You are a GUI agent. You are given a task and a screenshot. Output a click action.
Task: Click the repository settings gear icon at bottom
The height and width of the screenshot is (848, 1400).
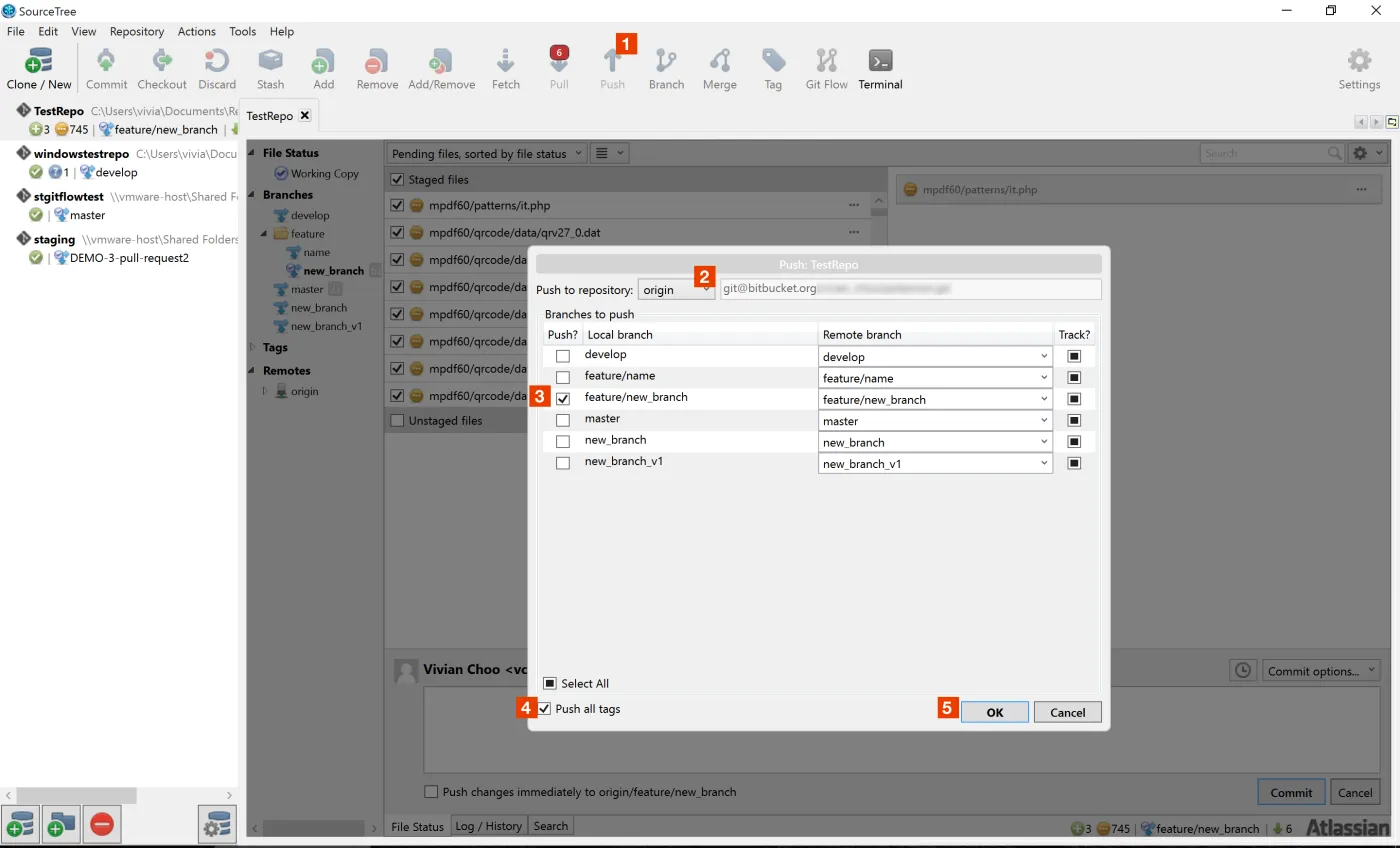(x=218, y=824)
